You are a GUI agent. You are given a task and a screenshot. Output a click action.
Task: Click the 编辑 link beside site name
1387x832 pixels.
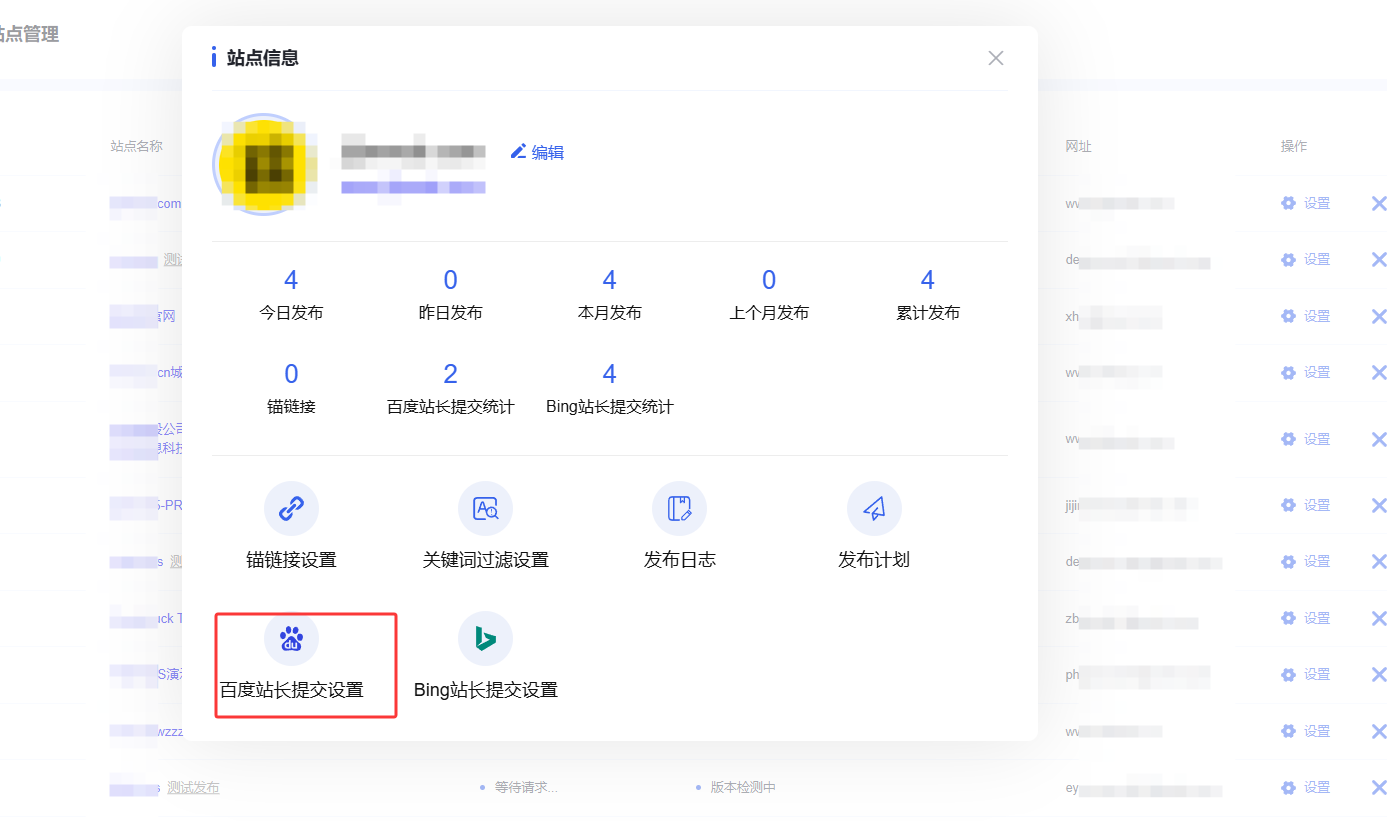538,152
